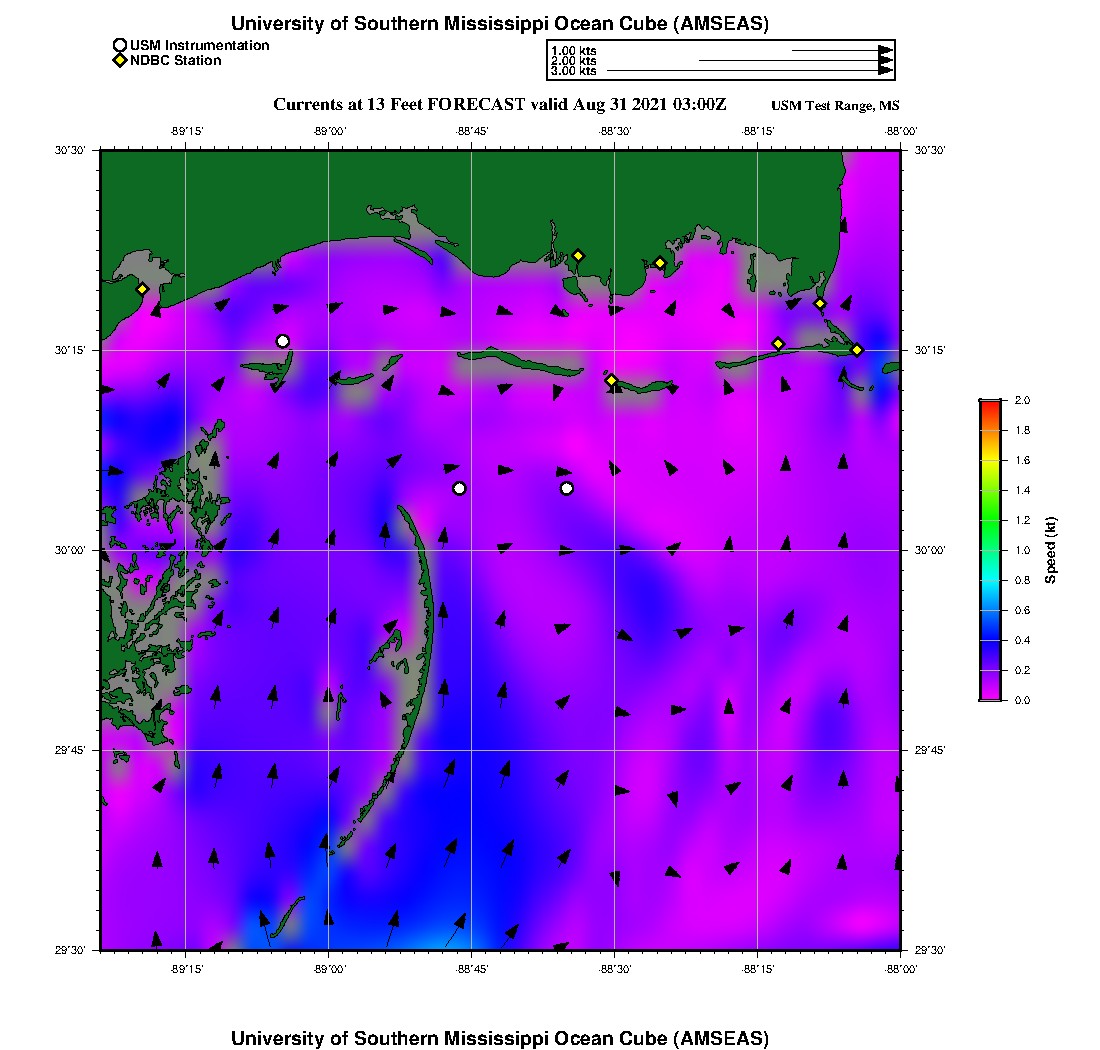Click the blue section of the colorbar near 0.4
1100x1050 pixels.
coord(991,640)
